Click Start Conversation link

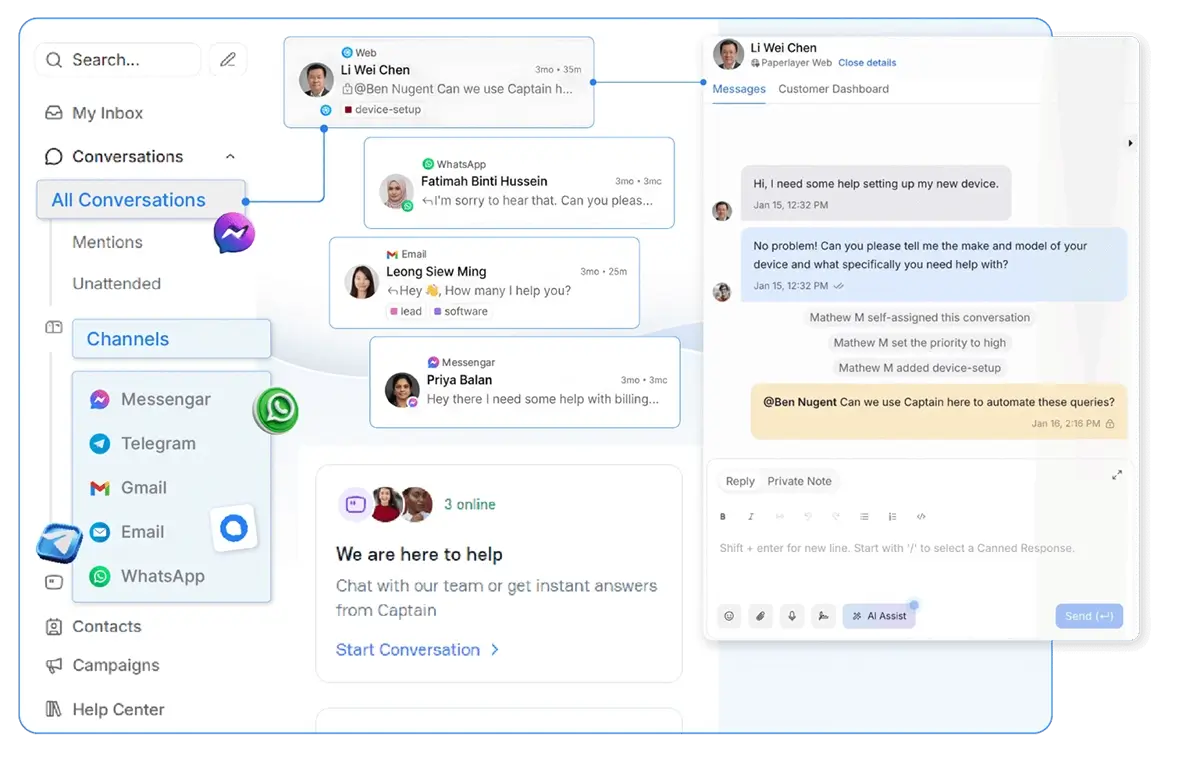pos(417,650)
